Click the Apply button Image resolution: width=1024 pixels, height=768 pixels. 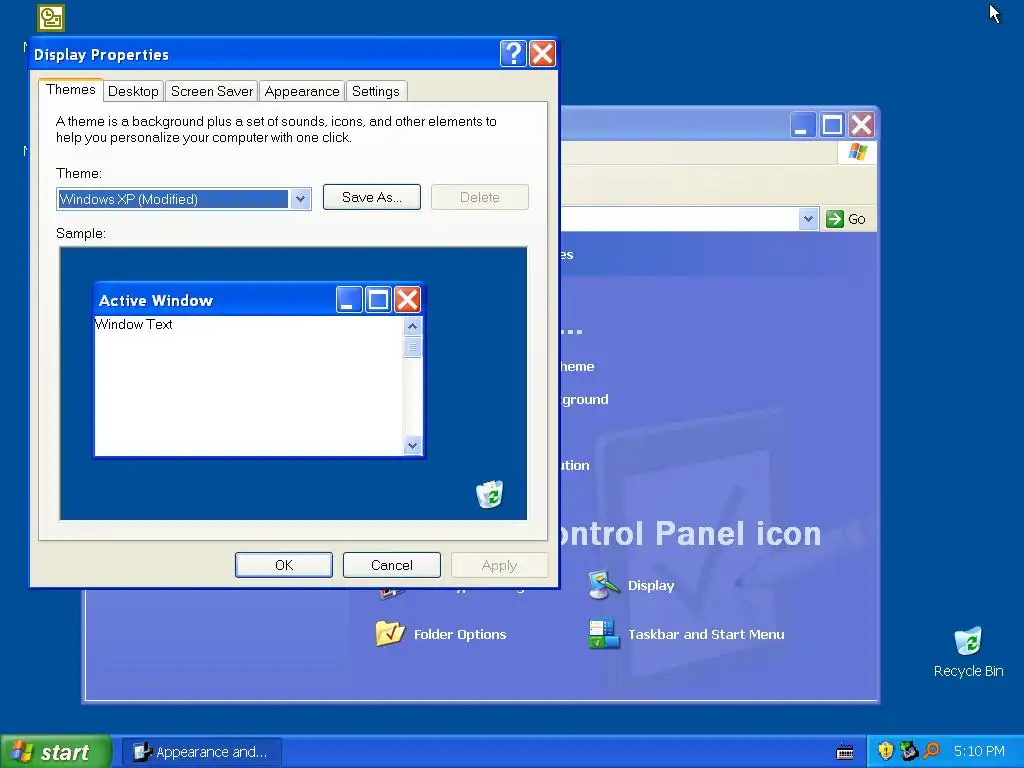click(x=500, y=565)
